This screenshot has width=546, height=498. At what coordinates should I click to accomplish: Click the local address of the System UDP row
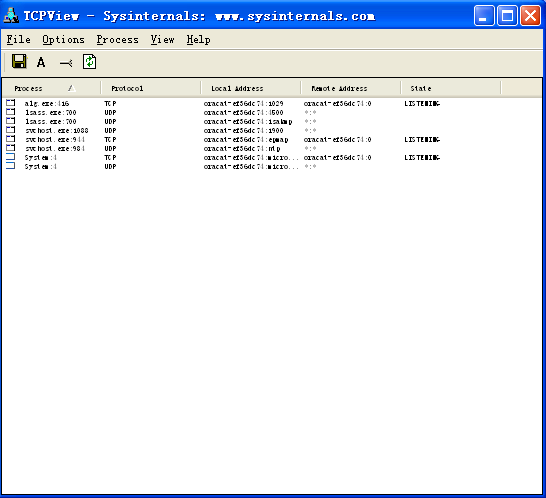pos(251,167)
